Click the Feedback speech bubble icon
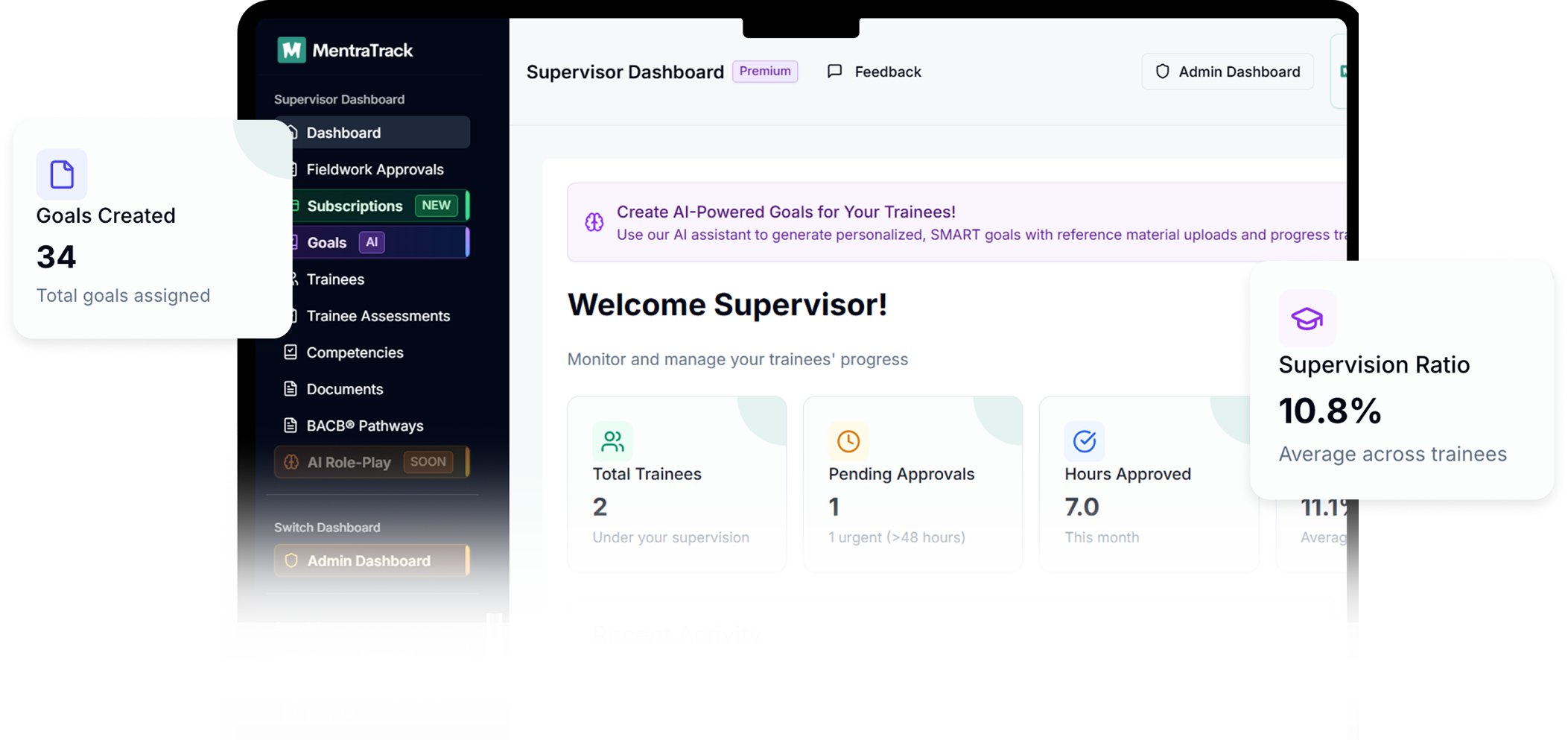The width and height of the screenshot is (1568, 740). (x=834, y=71)
